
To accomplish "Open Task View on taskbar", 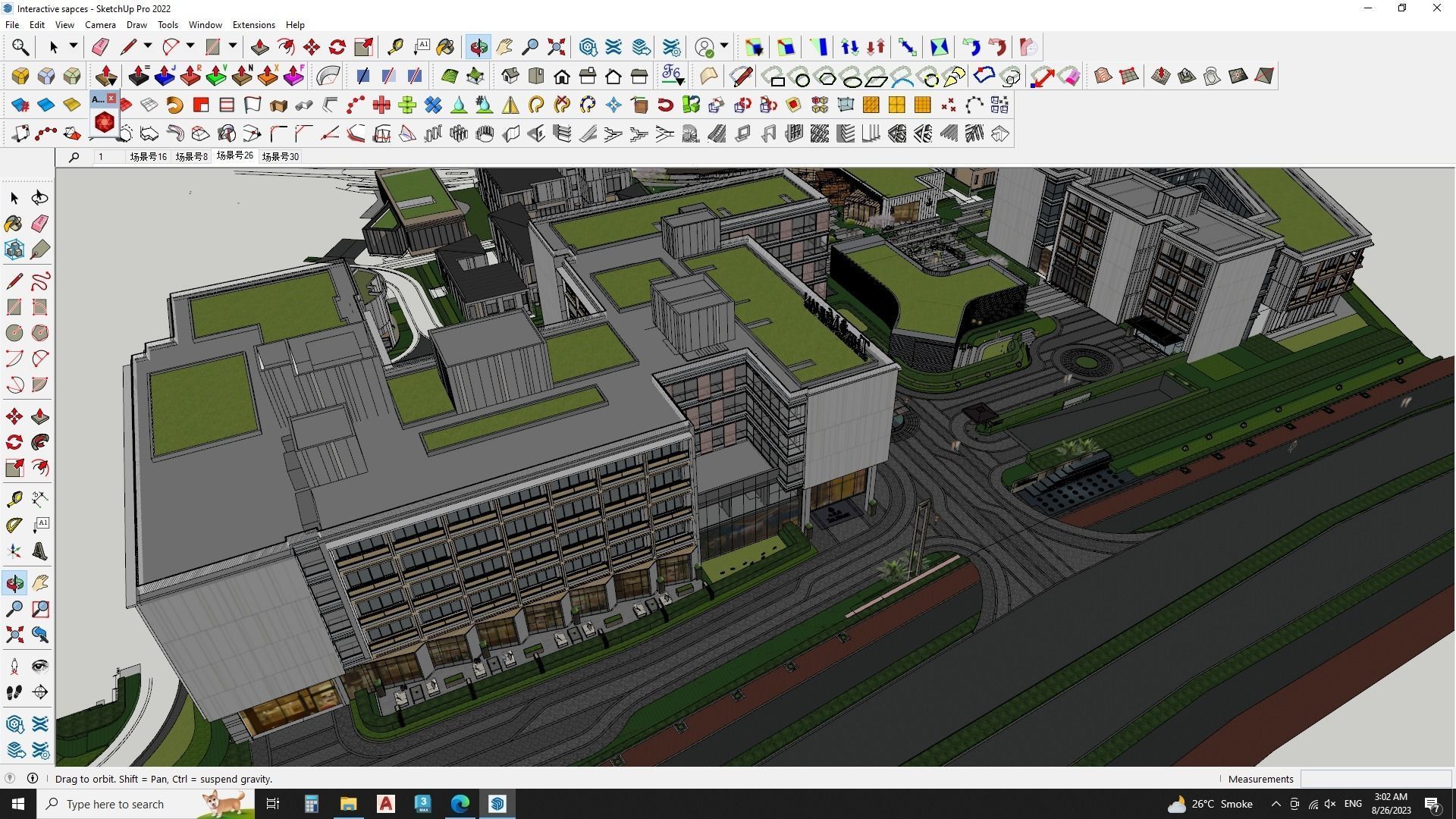I will (x=273, y=804).
